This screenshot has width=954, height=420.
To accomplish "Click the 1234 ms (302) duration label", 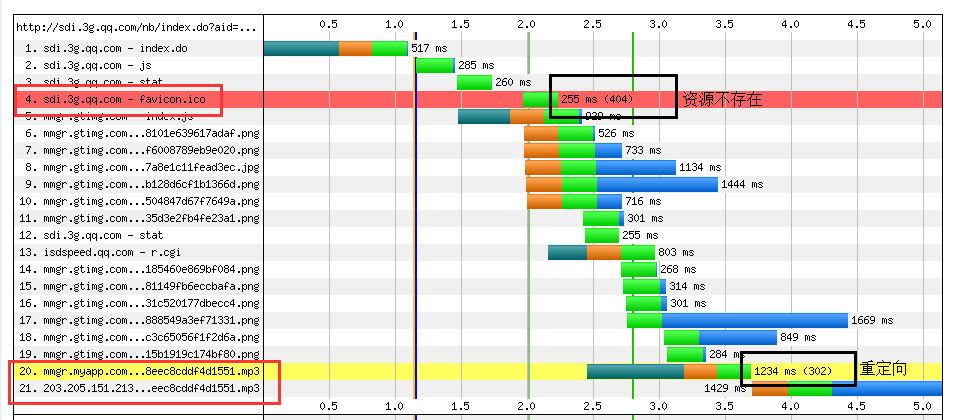I will pos(793,371).
